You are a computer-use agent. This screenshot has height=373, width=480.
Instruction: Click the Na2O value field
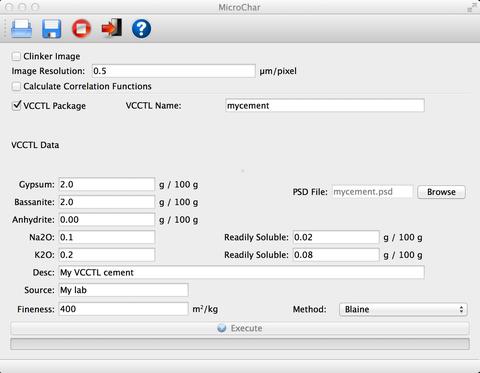[x=107, y=237]
